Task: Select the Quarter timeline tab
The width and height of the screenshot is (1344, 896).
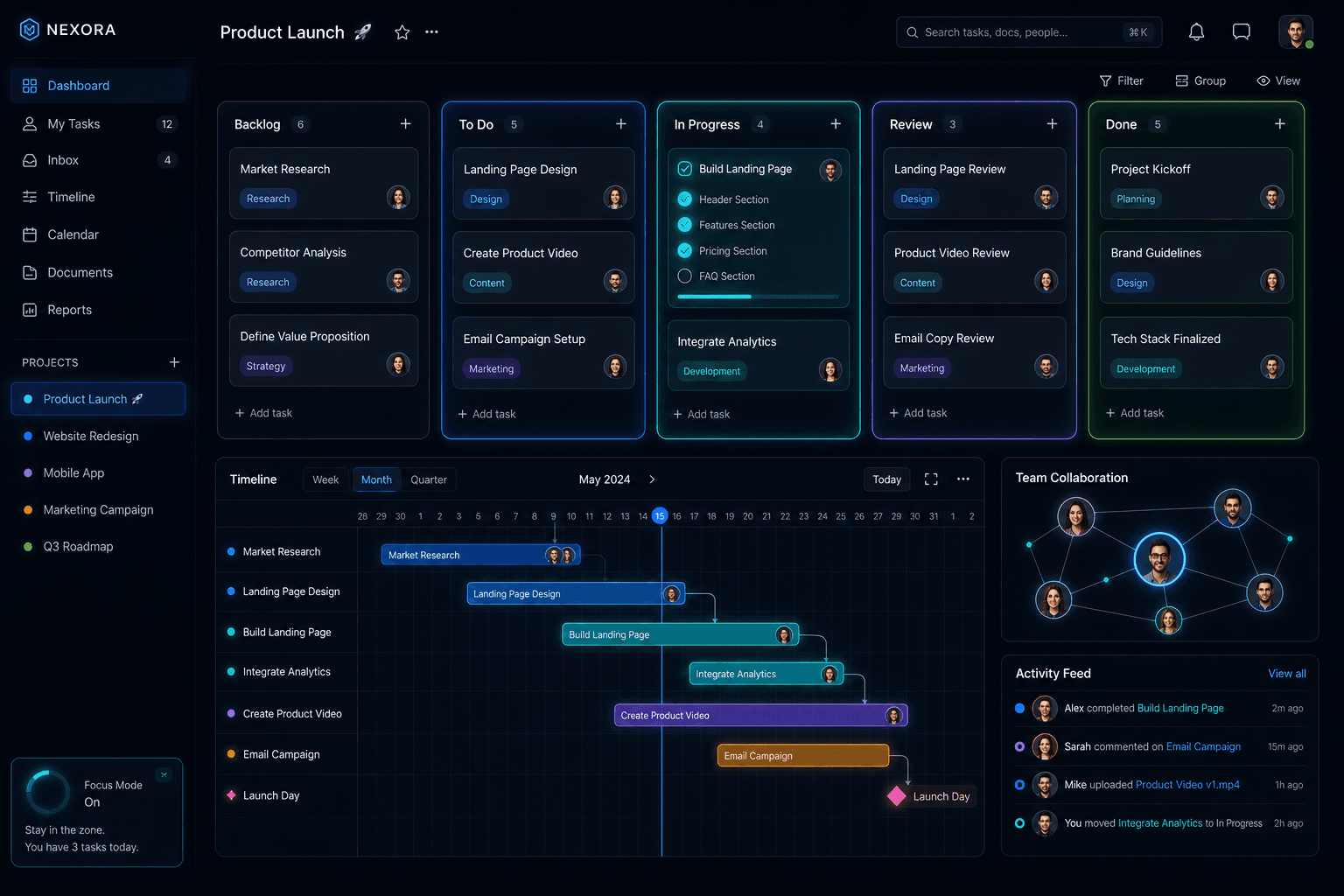Action: coord(429,479)
